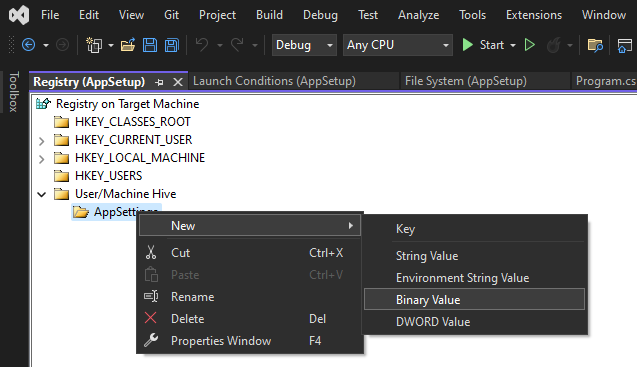
Task: Select Rename in the context menu
Action: (x=193, y=297)
